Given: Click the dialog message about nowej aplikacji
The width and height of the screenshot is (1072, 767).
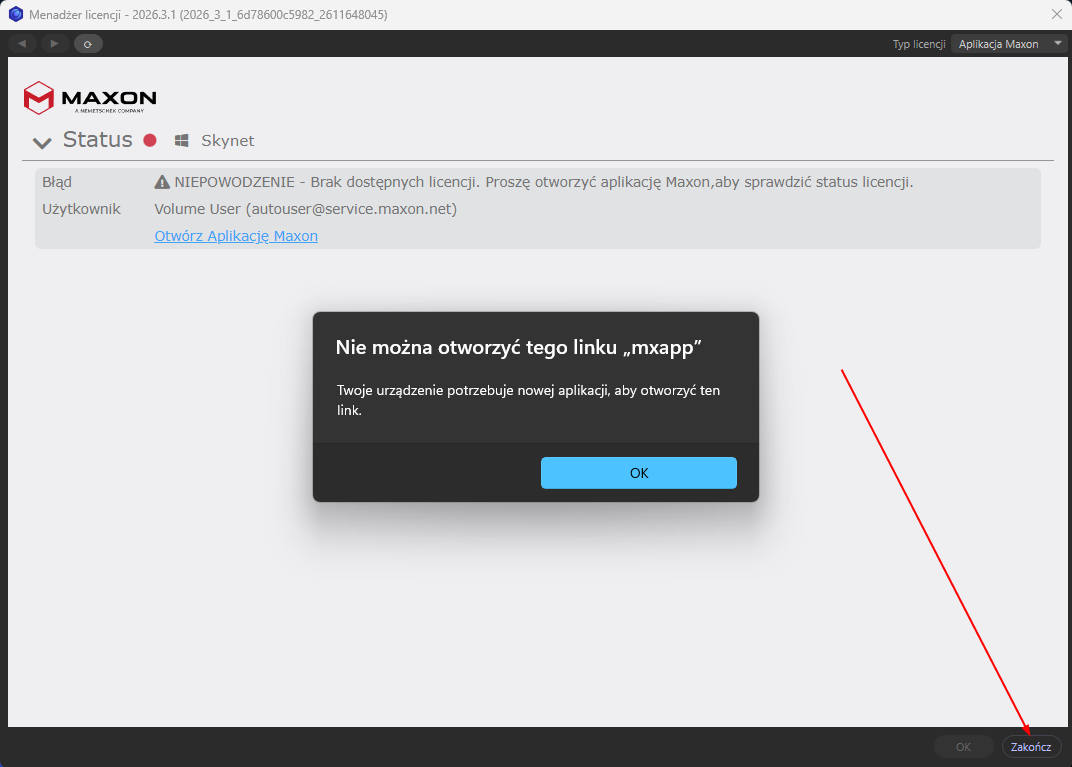Looking at the screenshot, I should [x=528, y=401].
